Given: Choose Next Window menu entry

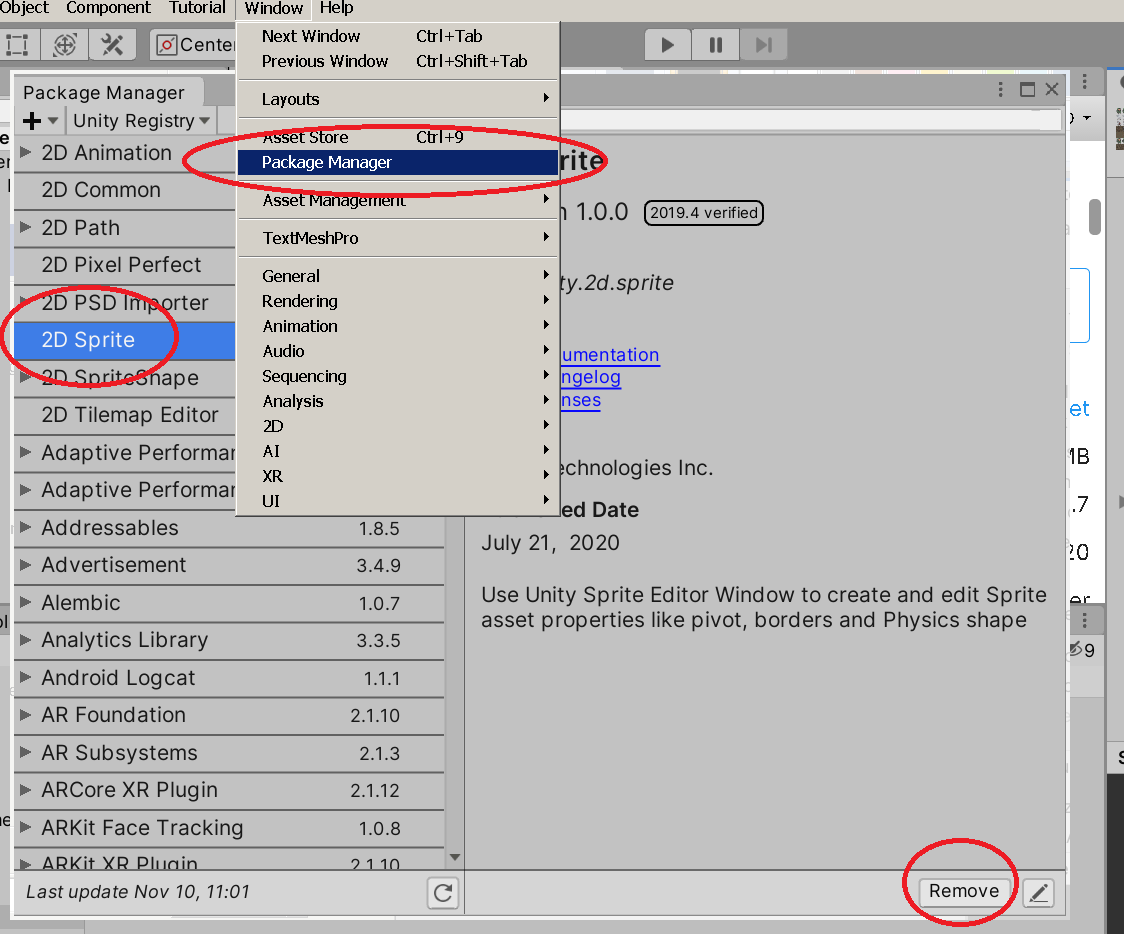Looking at the screenshot, I should pos(398,36).
